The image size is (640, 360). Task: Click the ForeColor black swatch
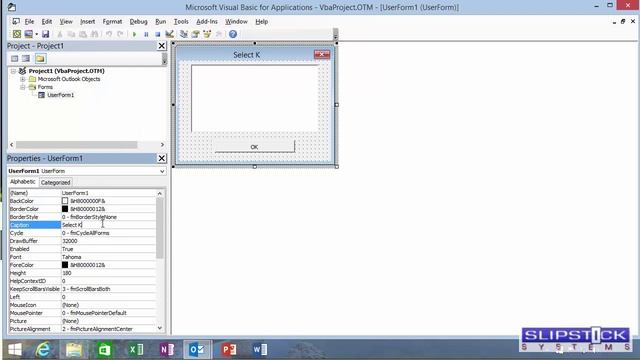click(65, 265)
